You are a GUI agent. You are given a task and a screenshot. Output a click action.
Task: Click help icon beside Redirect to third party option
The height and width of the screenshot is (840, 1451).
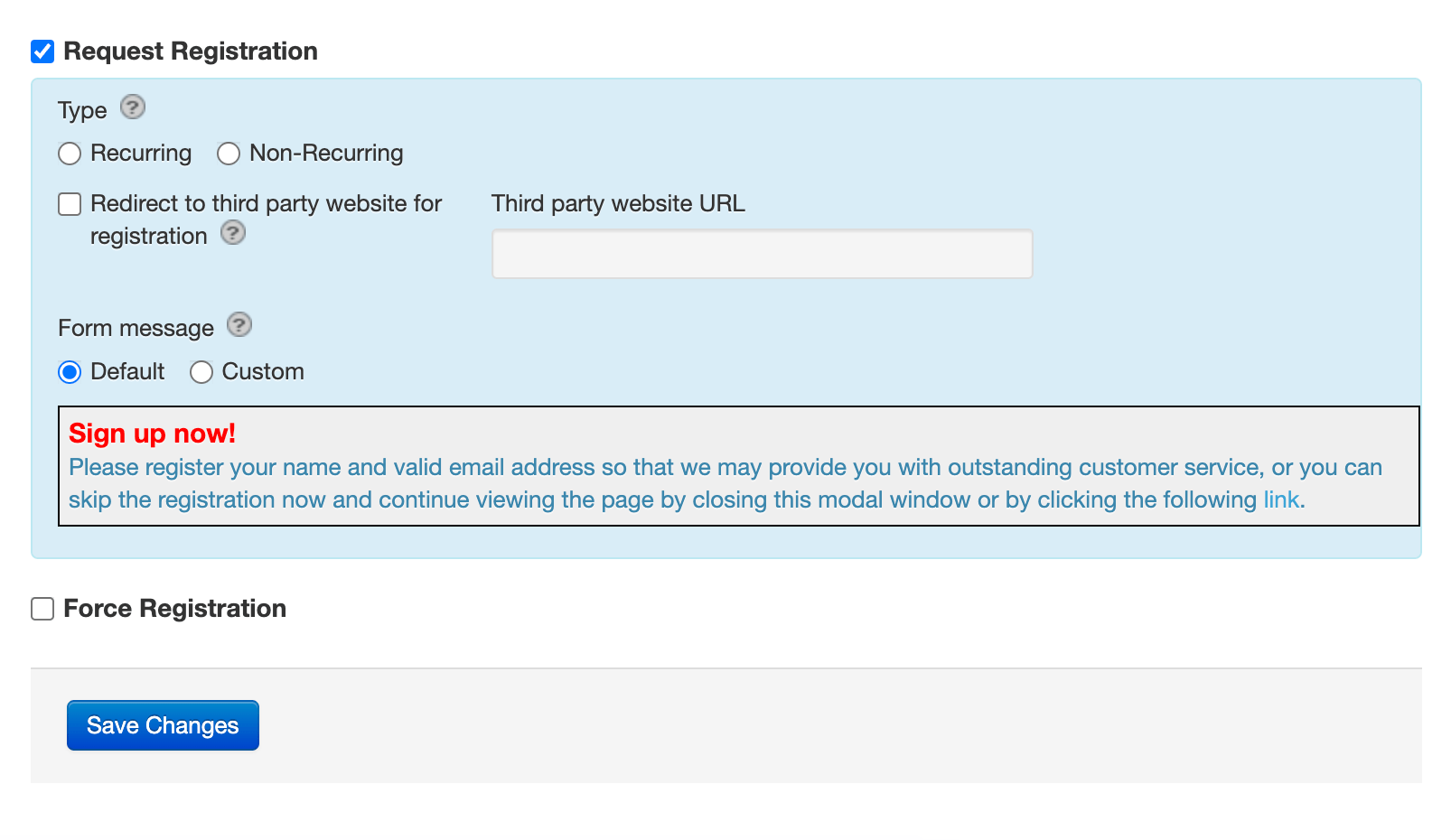(x=233, y=233)
